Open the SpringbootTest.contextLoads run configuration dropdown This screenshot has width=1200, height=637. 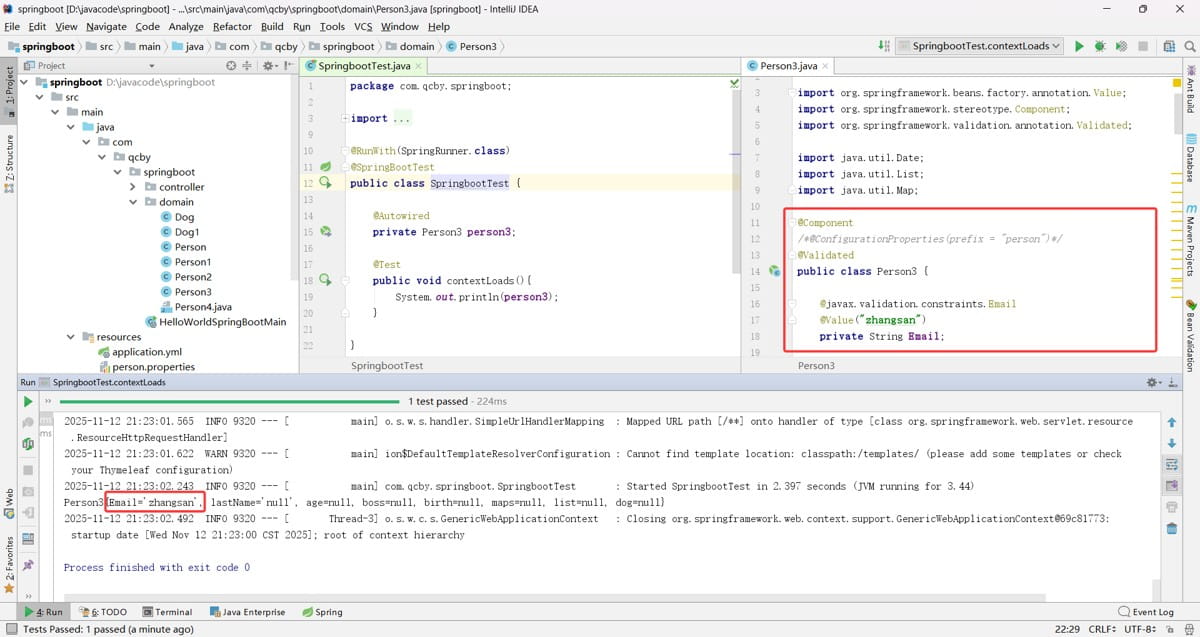(x=979, y=46)
